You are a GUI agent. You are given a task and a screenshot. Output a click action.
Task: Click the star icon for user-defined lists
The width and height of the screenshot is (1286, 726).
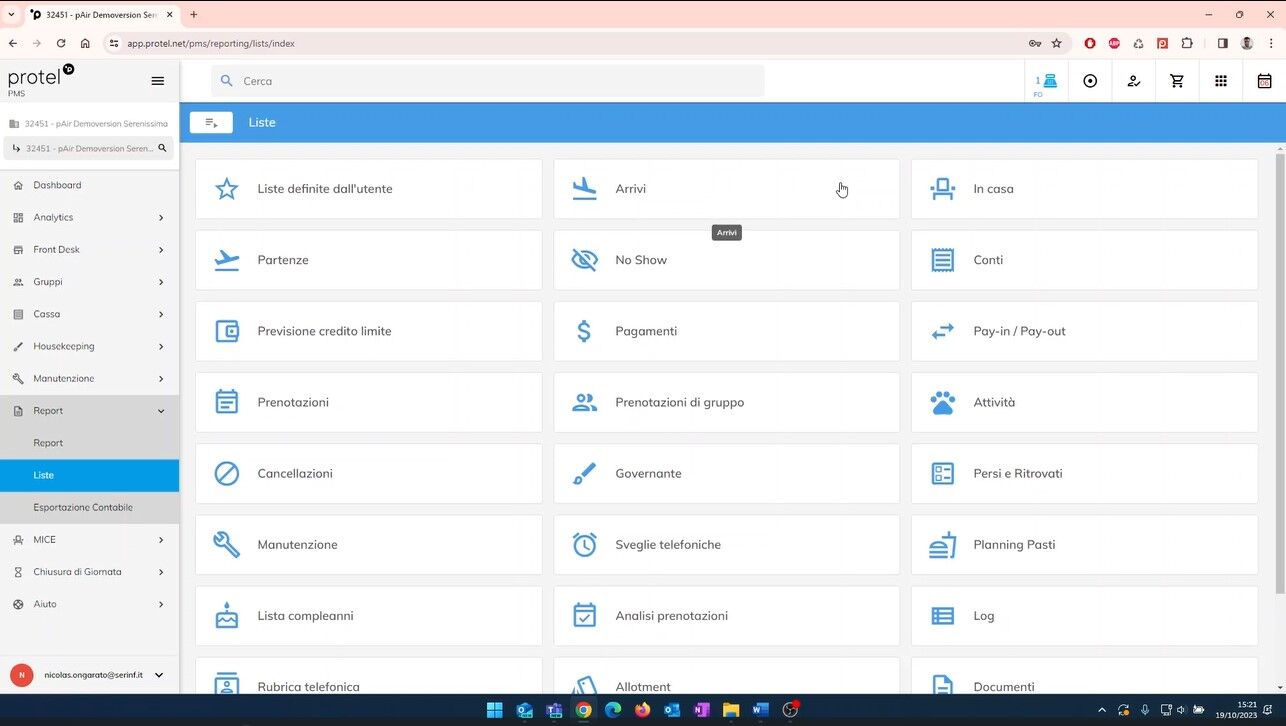point(227,189)
